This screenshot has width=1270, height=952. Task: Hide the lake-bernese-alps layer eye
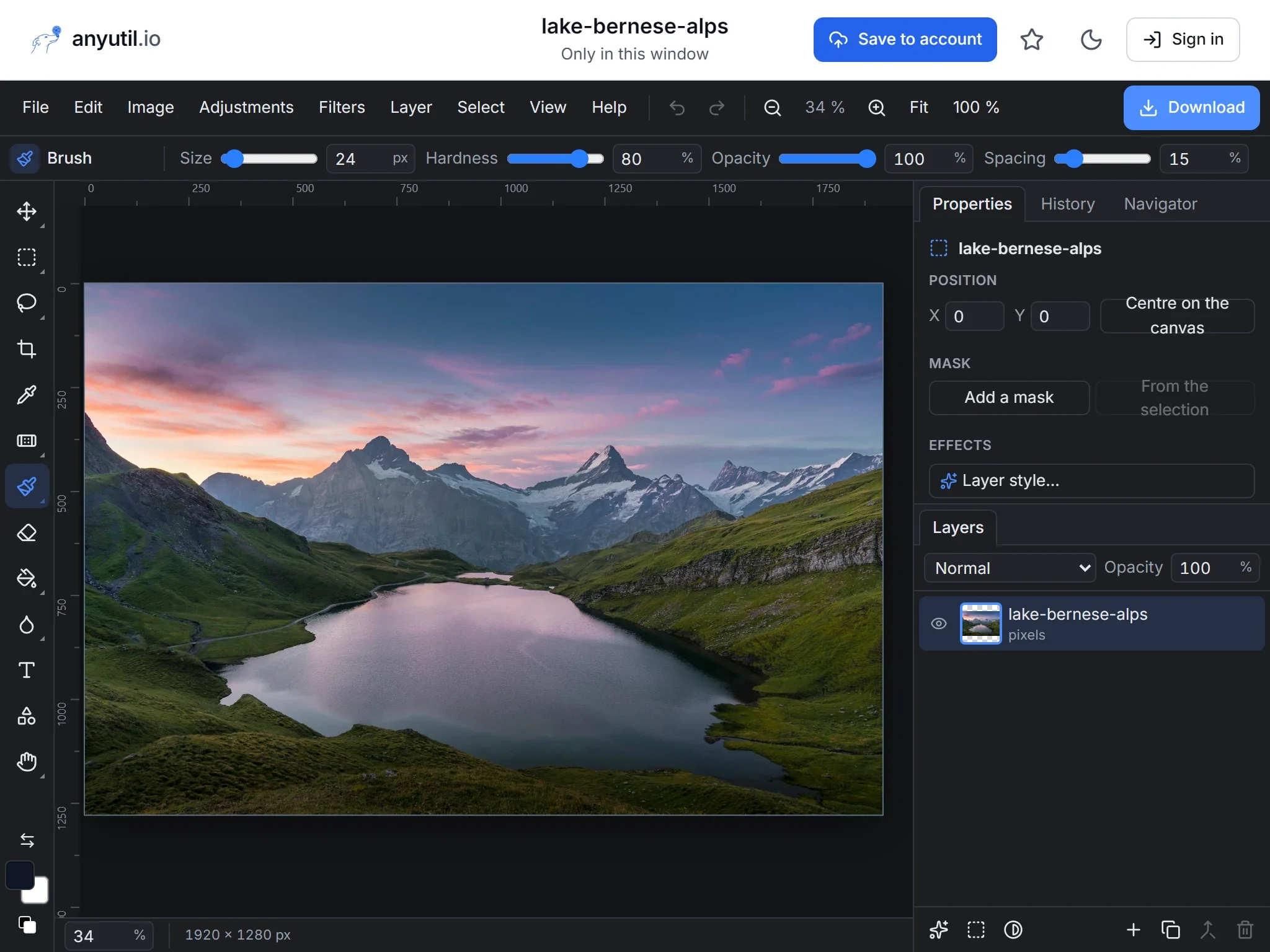(939, 624)
